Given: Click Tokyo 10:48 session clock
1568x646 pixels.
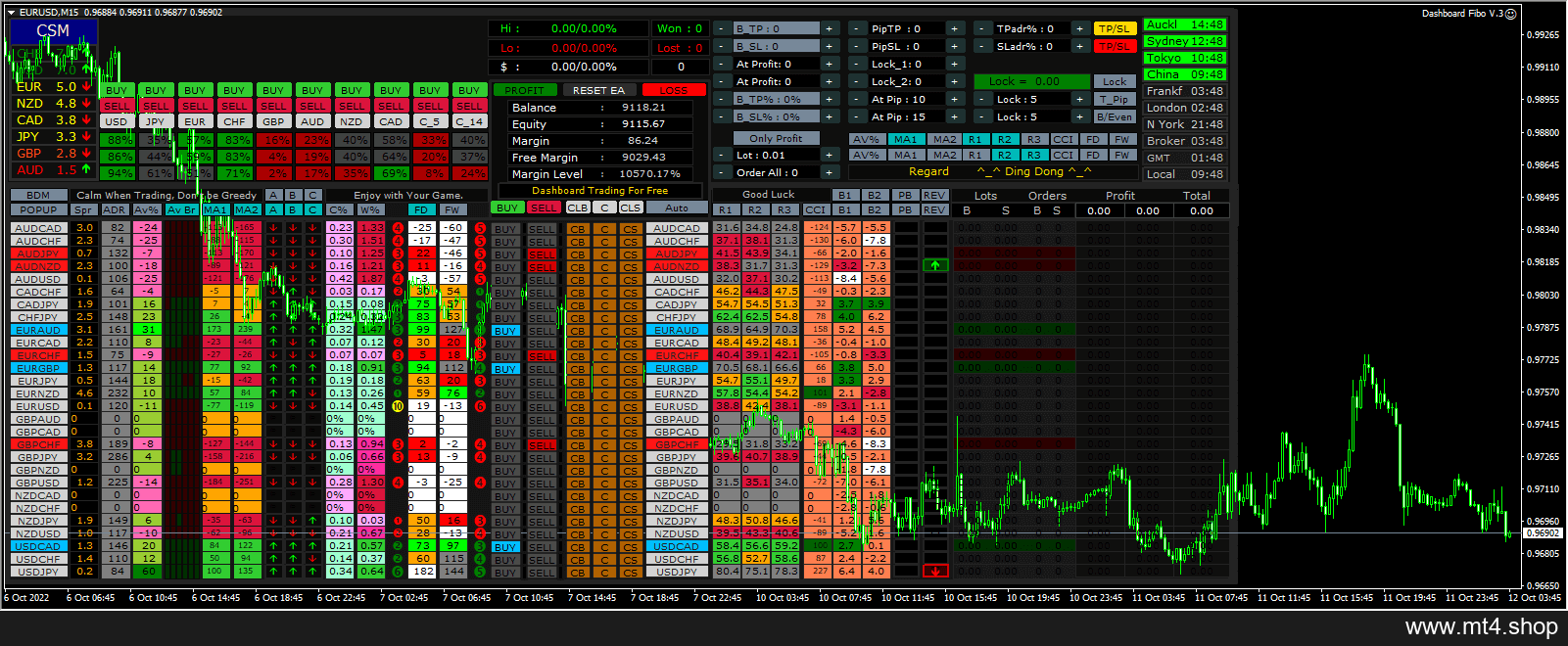Looking at the screenshot, I should point(1185,58).
